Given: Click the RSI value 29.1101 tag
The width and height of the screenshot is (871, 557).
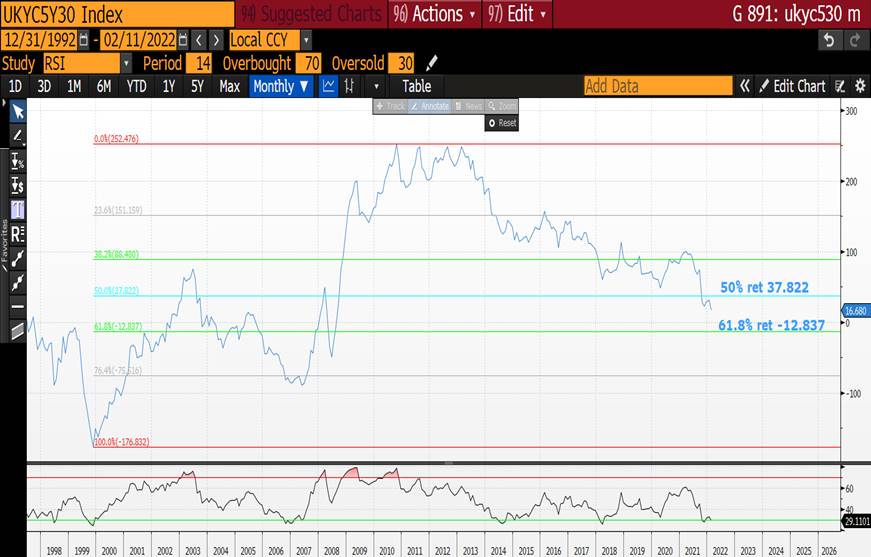Looking at the screenshot, I should click(x=857, y=521).
